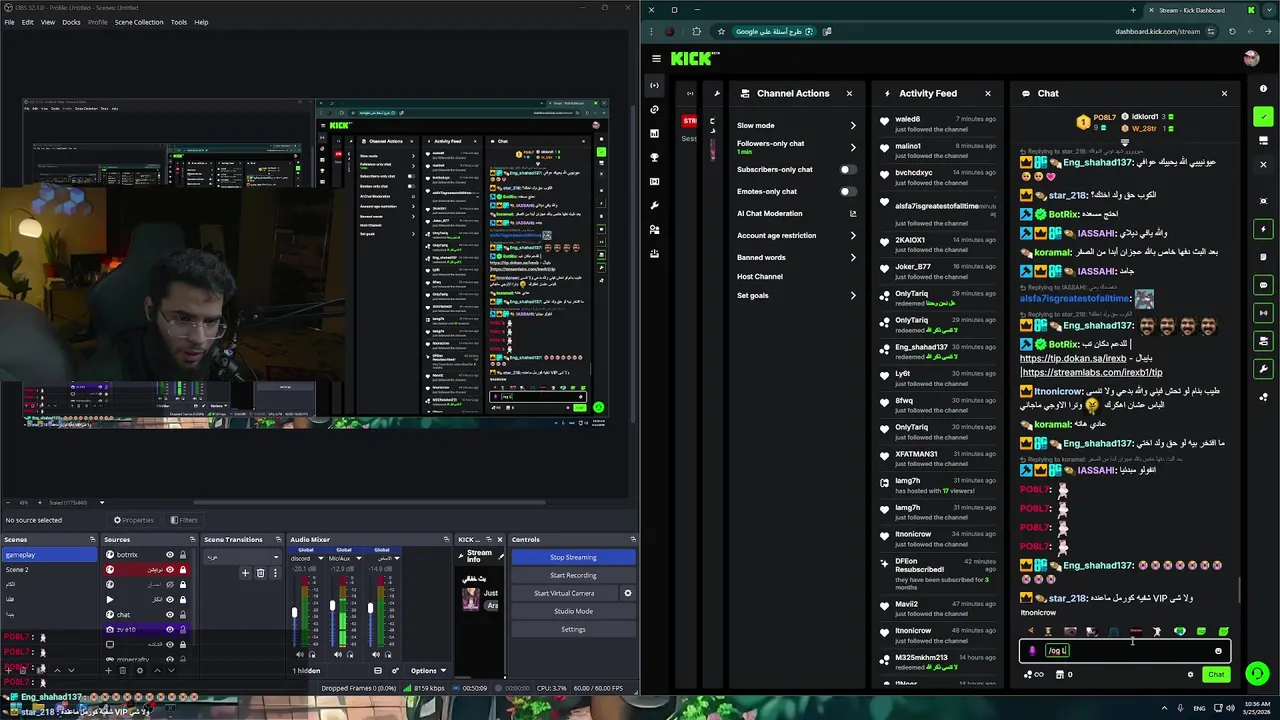The width and height of the screenshot is (1280, 720).
Task: Expand Followers-only chat options
Action: [853, 147]
